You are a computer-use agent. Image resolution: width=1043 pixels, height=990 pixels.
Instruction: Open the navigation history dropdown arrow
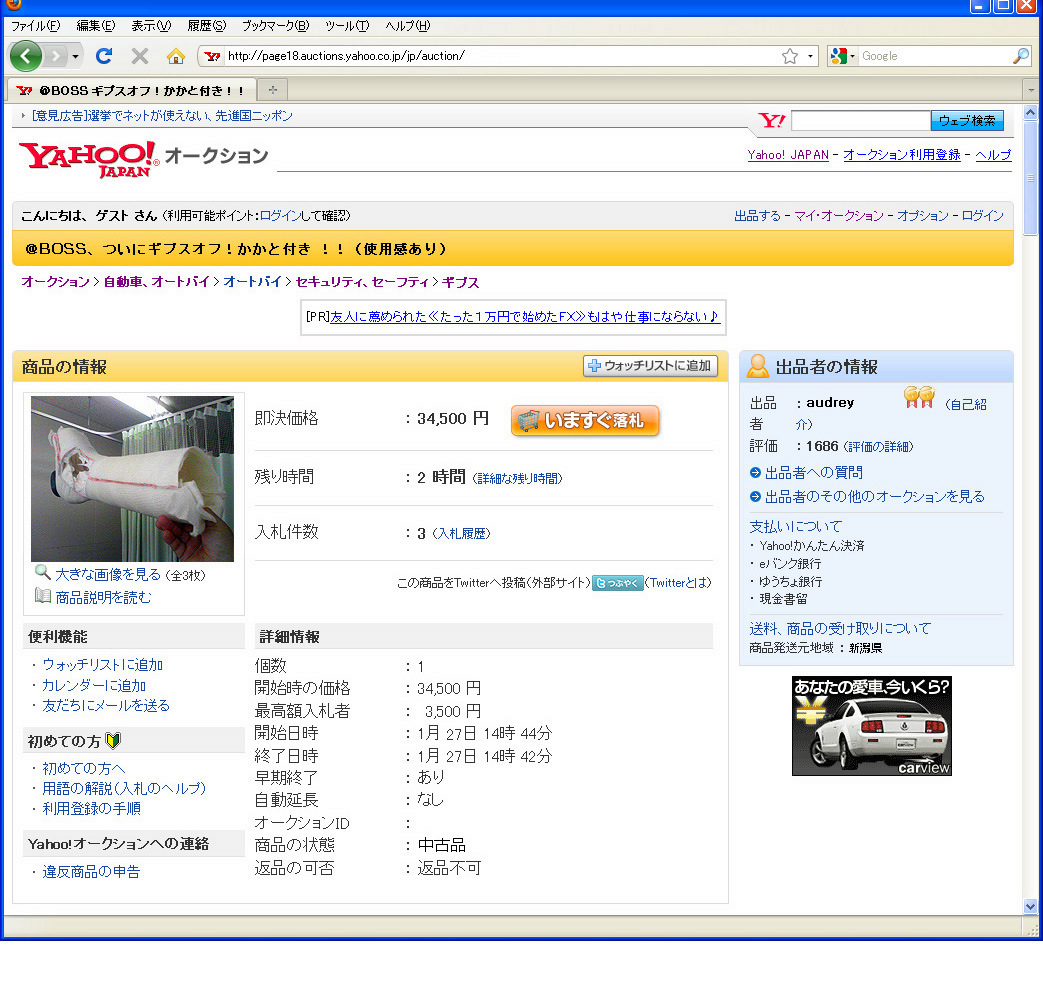pos(75,57)
